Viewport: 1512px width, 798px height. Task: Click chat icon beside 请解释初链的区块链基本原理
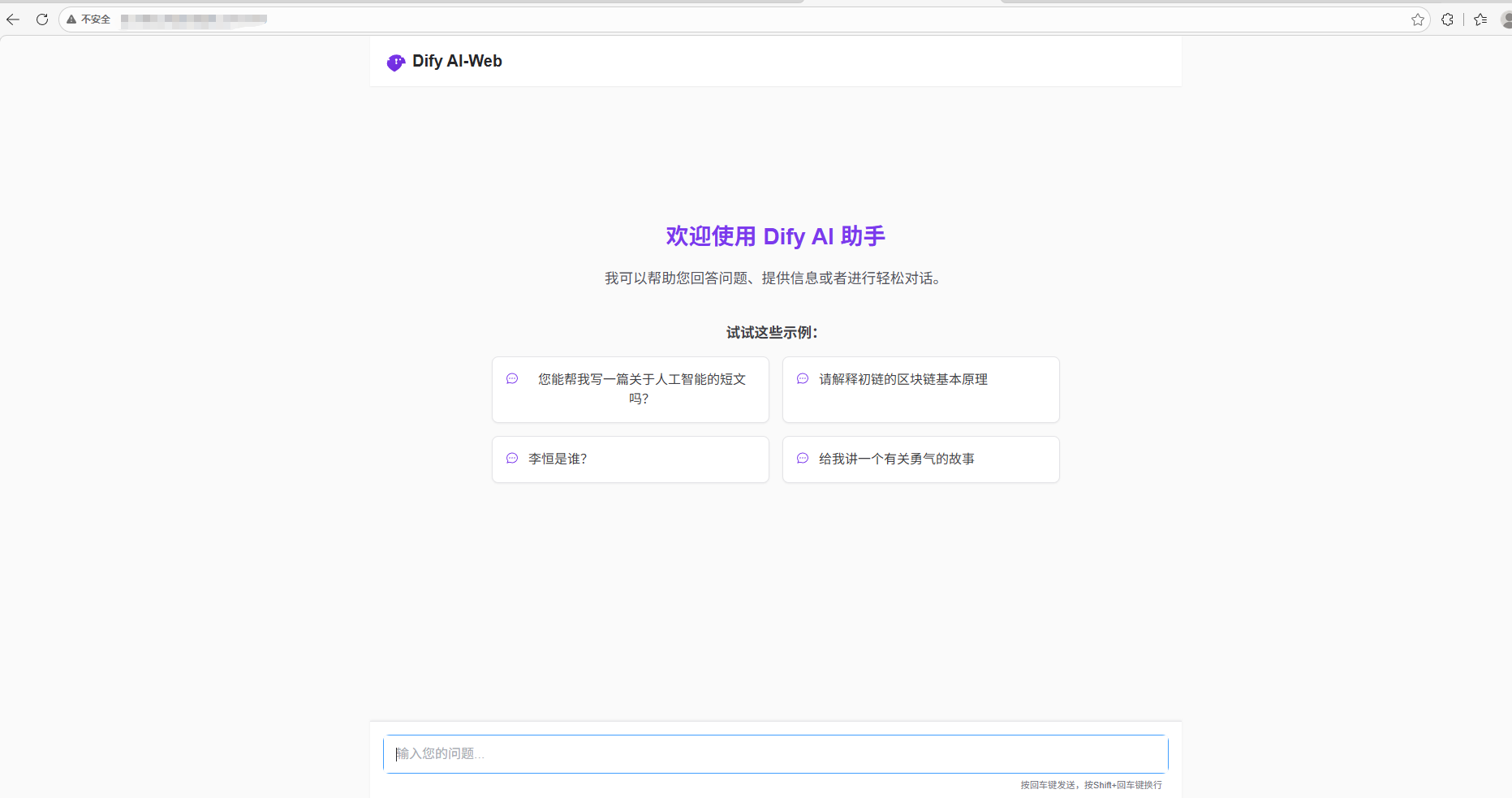tap(803, 379)
